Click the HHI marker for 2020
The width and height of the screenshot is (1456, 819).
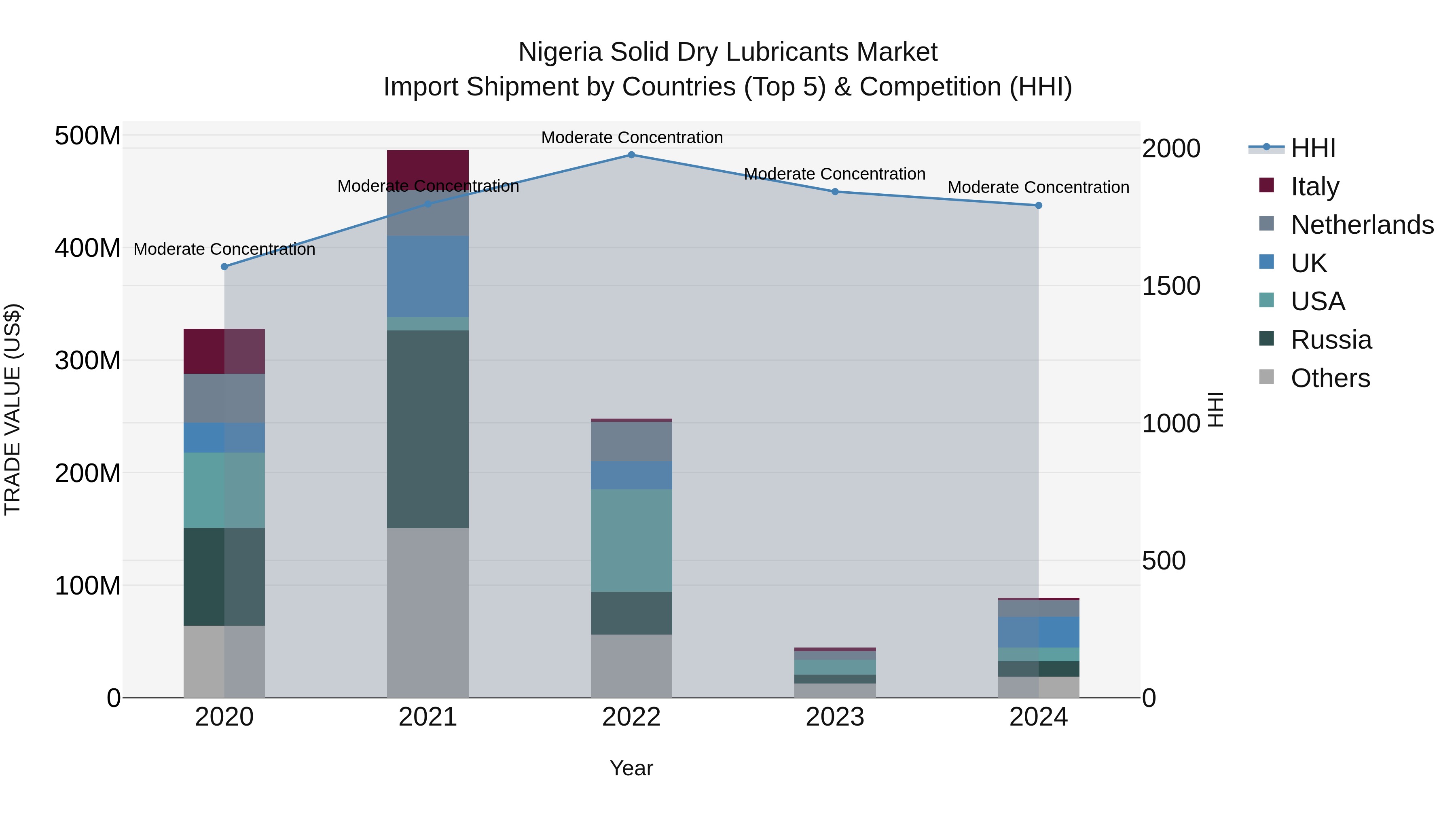(224, 267)
